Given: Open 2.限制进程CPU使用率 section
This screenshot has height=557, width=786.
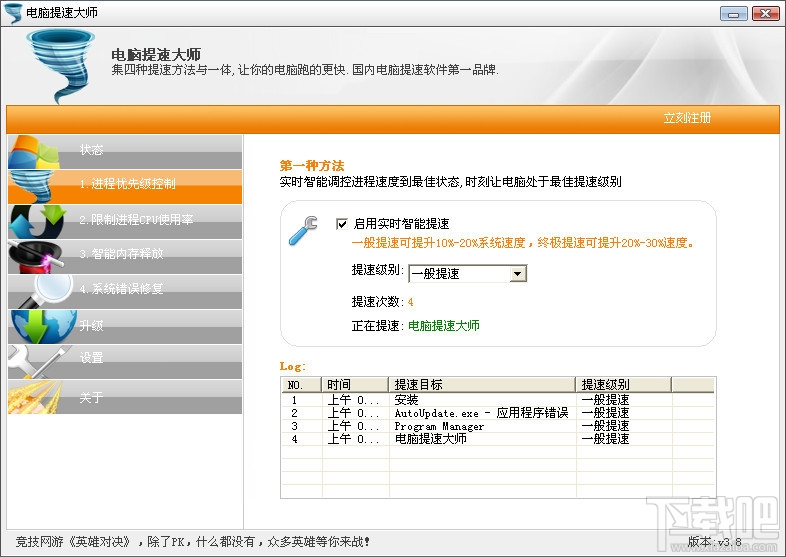Looking at the screenshot, I should [125, 221].
